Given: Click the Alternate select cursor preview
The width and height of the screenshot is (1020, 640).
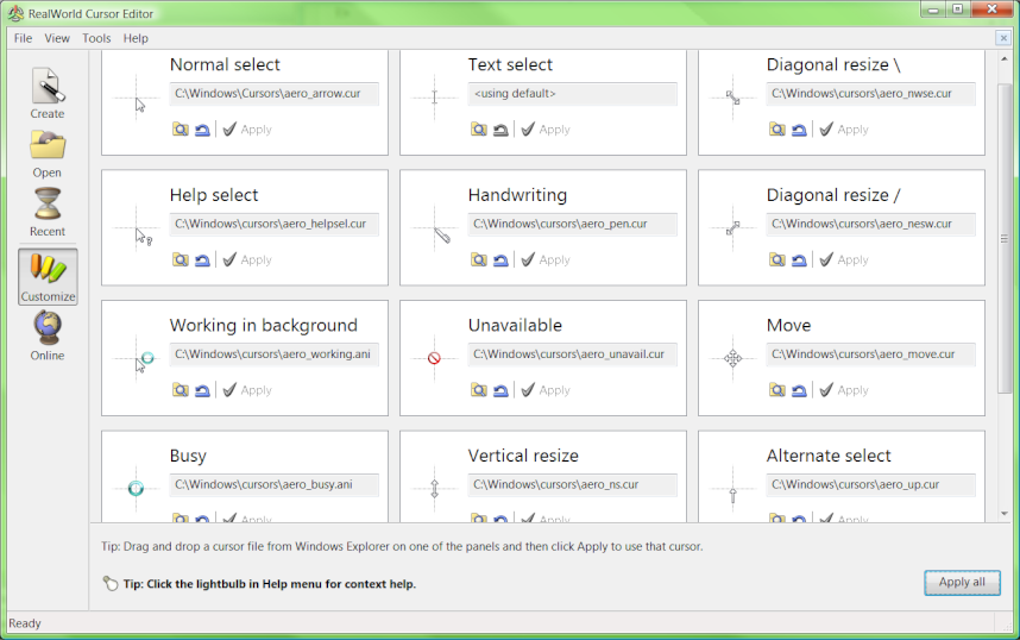Looking at the screenshot, I should 733,488.
